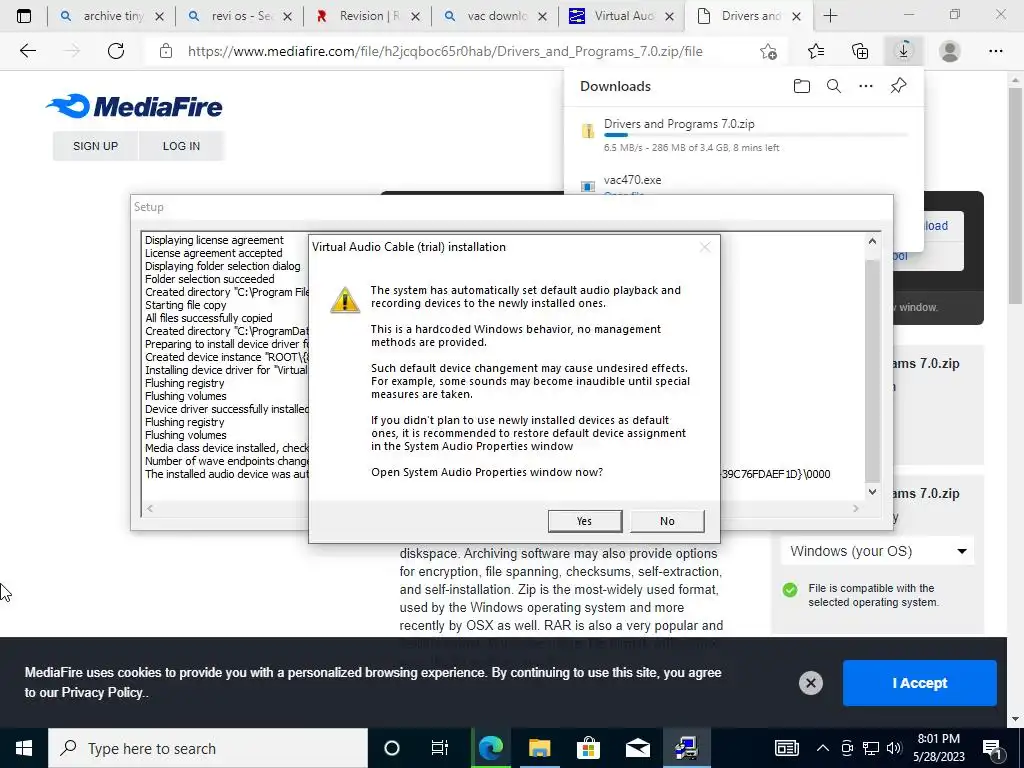Screen dimensions: 1024x768
Task: Open Microsoft Edge from the taskbar
Action: coord(490,748)
